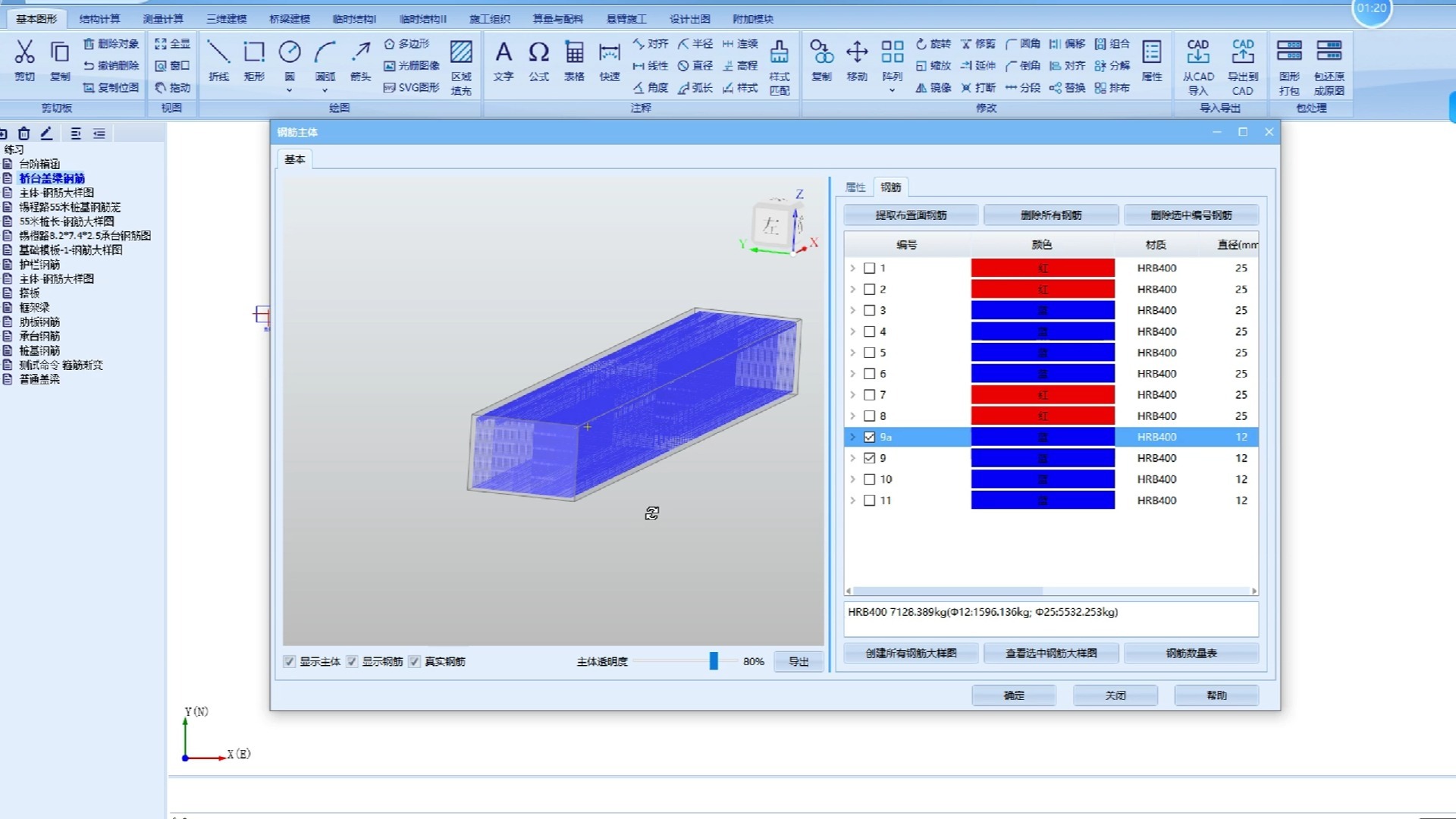Select the 钢筋 tab in dialog
The image size is (1456, 819).
891,187
